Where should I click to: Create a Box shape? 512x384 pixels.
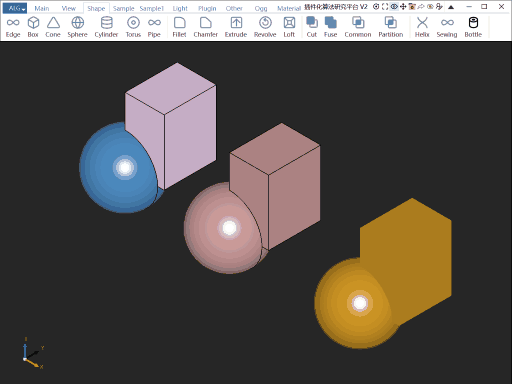pyautogui.click(x=33, y=27)
